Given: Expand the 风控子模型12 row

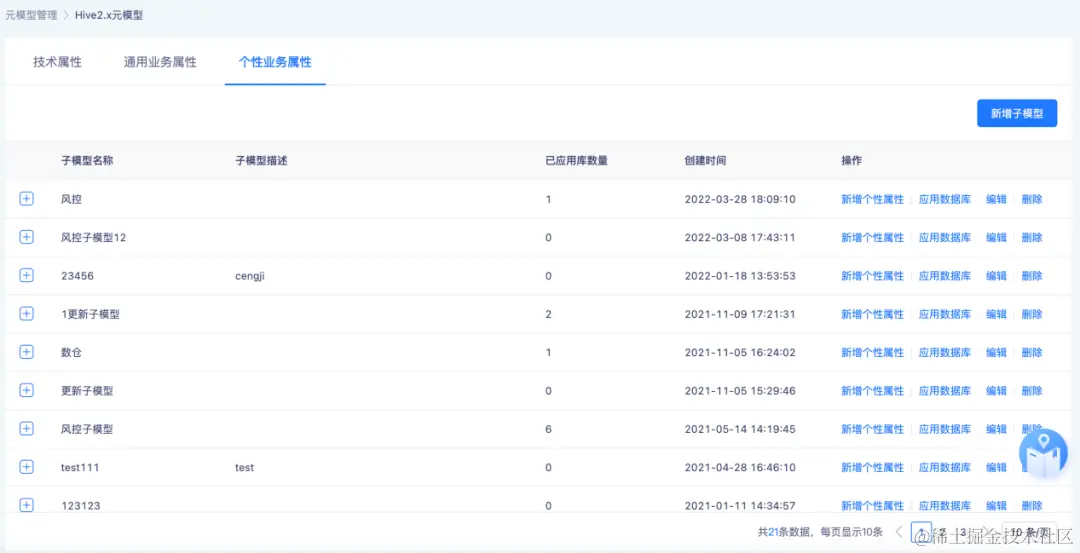Looking at the screenshot, I should tap(26, 237).
